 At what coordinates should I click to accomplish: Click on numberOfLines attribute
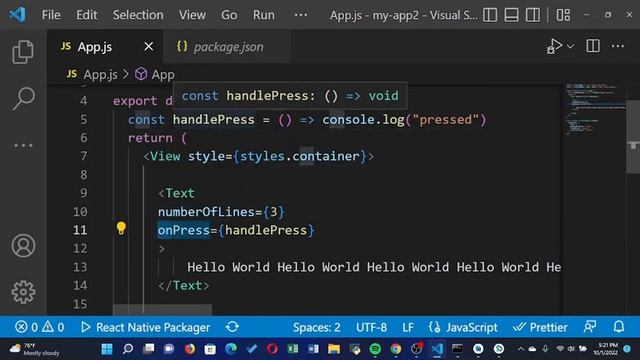(206, 212)
